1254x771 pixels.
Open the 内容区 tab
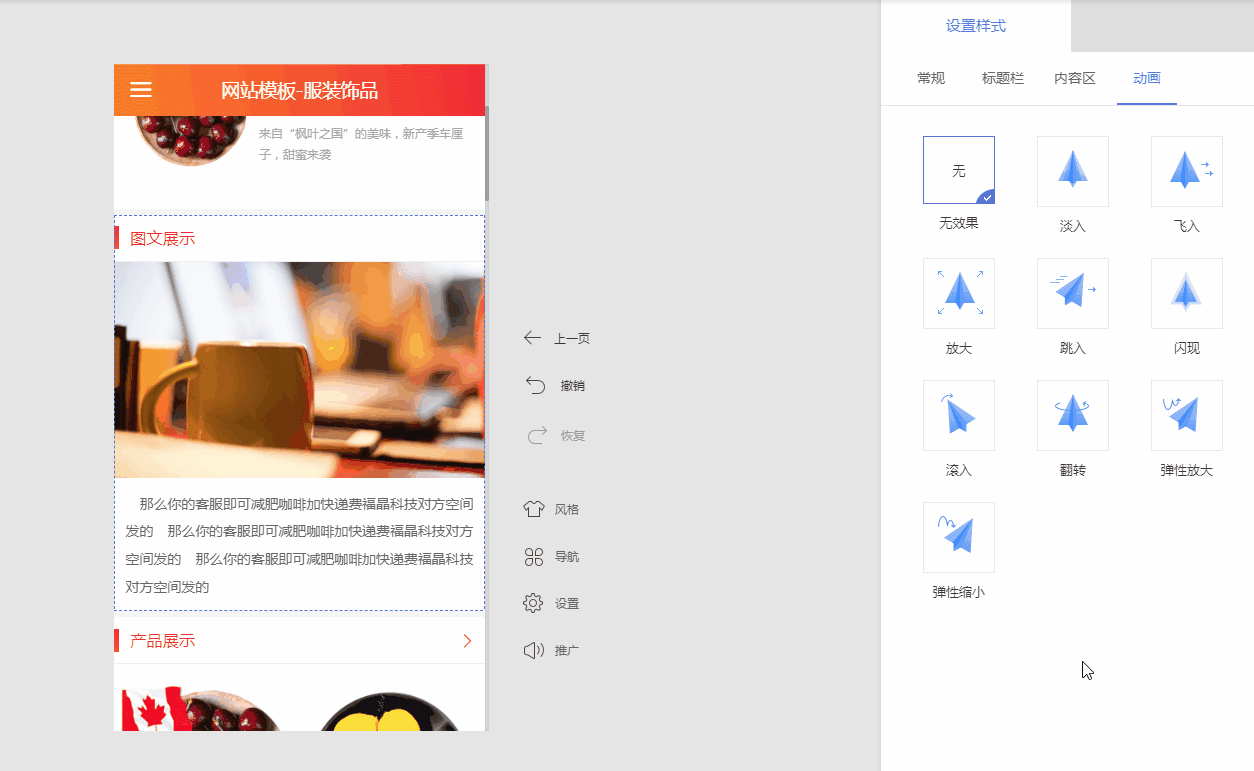tap(1075, 78)
